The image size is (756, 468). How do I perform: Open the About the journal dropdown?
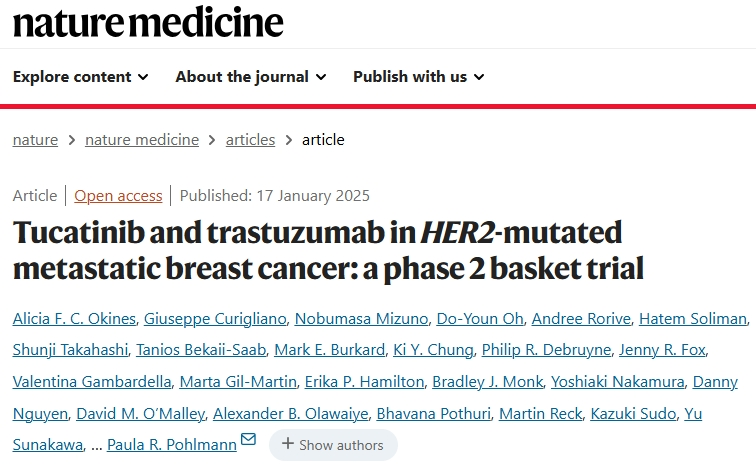(250, 77)
